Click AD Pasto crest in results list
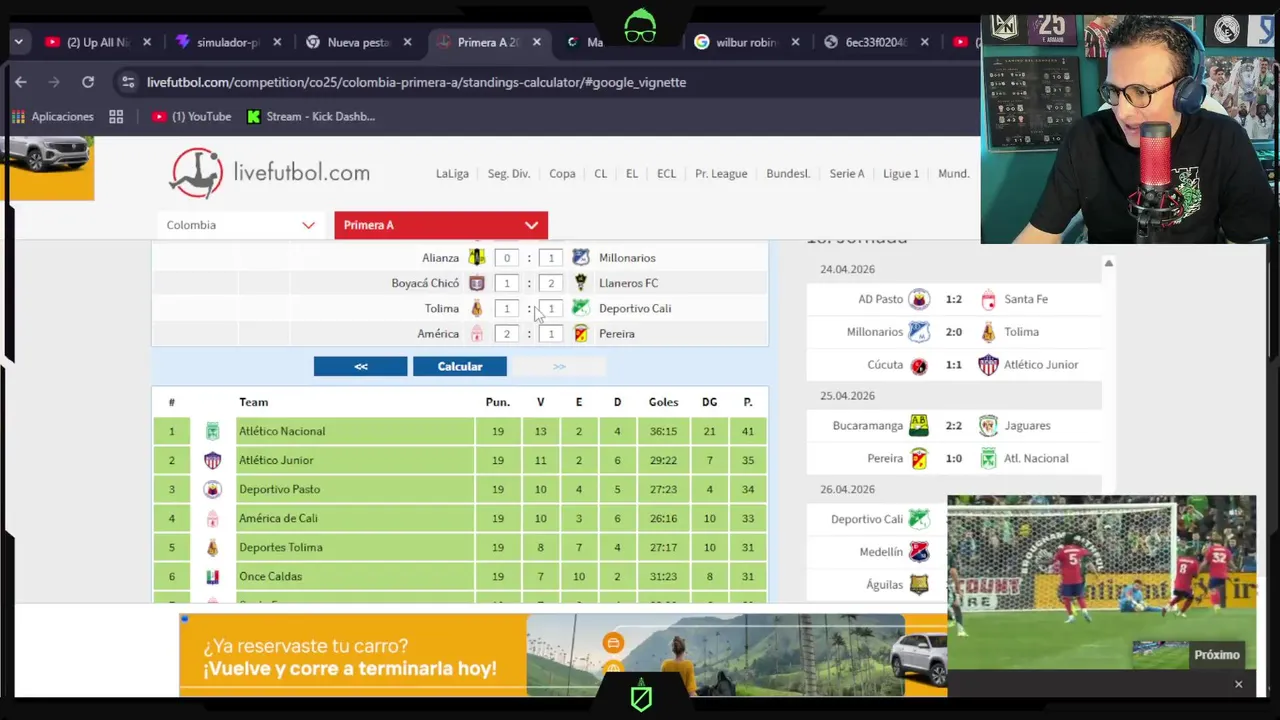The height and width of the screenshot is (720, 1280). 919,299
